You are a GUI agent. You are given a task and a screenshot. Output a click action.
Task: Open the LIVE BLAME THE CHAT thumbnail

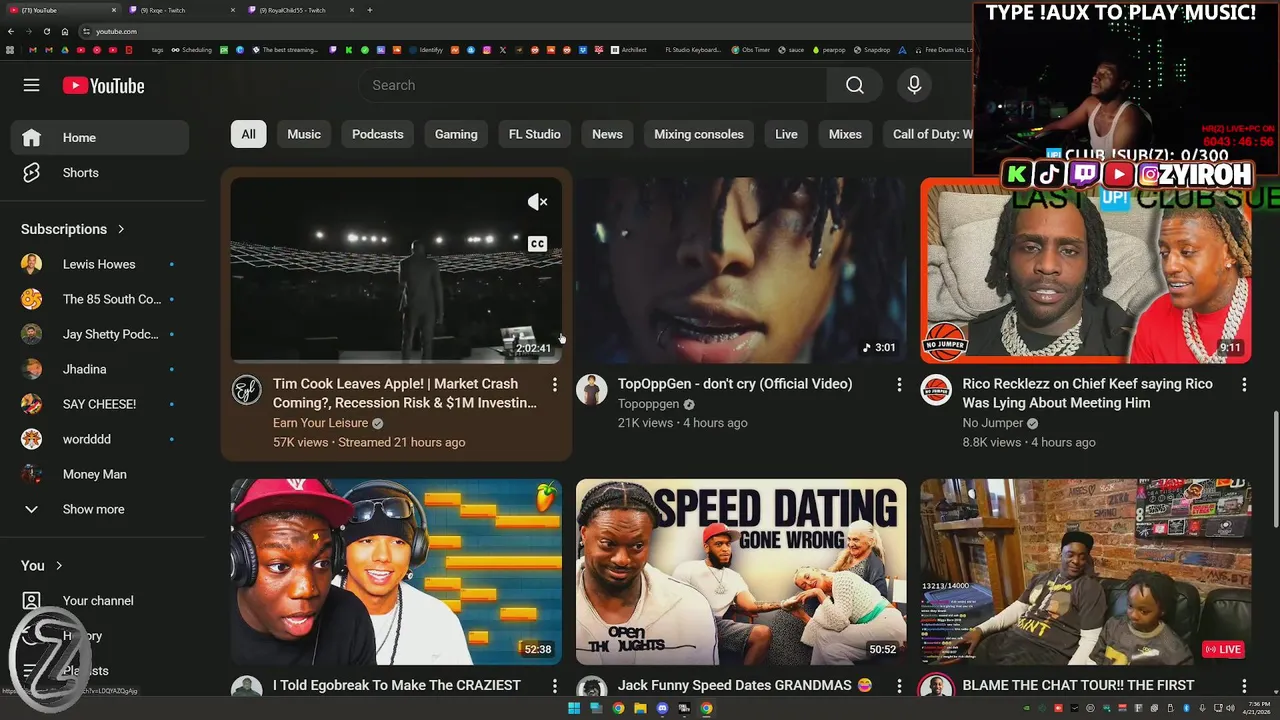click(1086, 572)
